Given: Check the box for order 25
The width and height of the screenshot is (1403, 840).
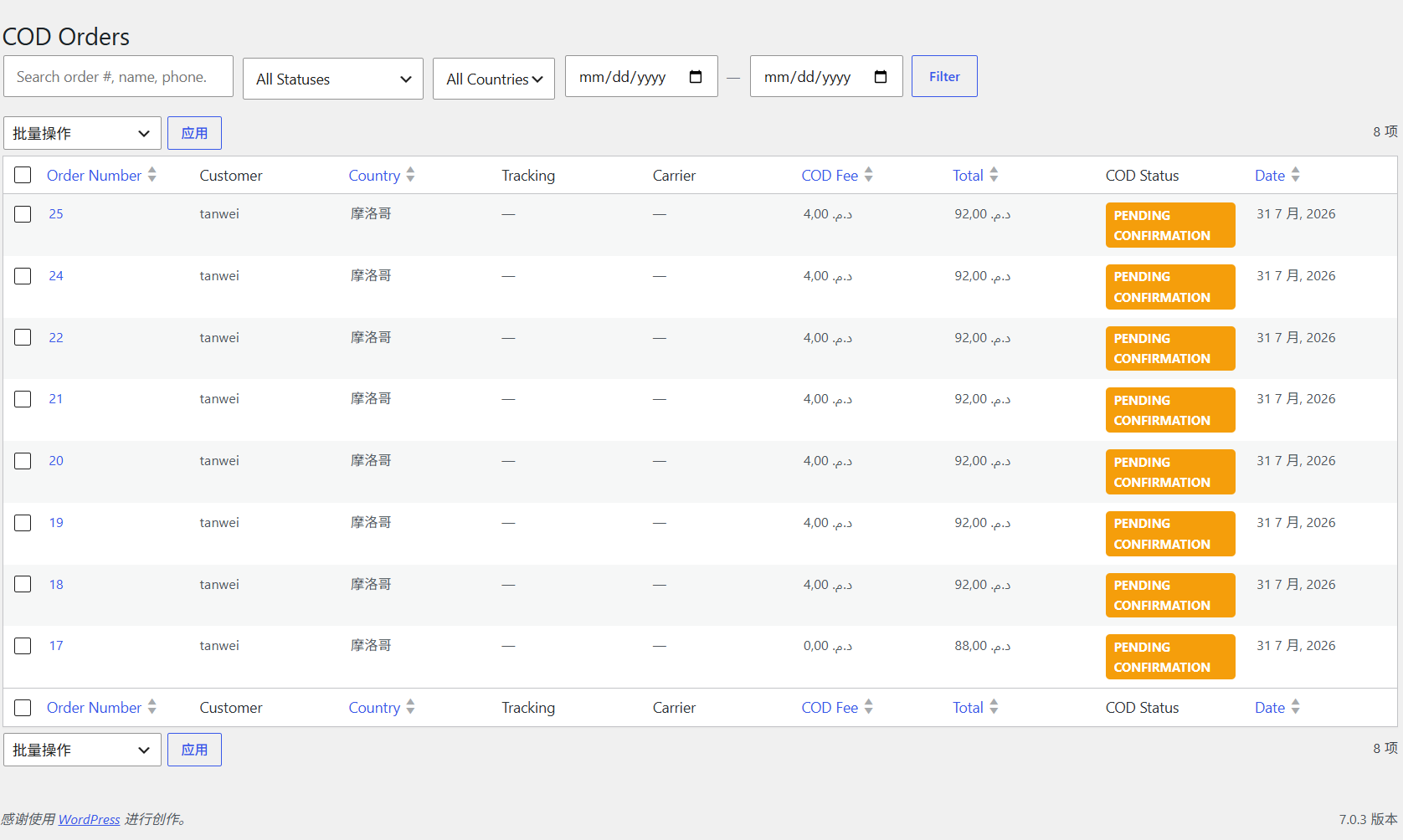Looking at the screenshot, I should [23, 214].
